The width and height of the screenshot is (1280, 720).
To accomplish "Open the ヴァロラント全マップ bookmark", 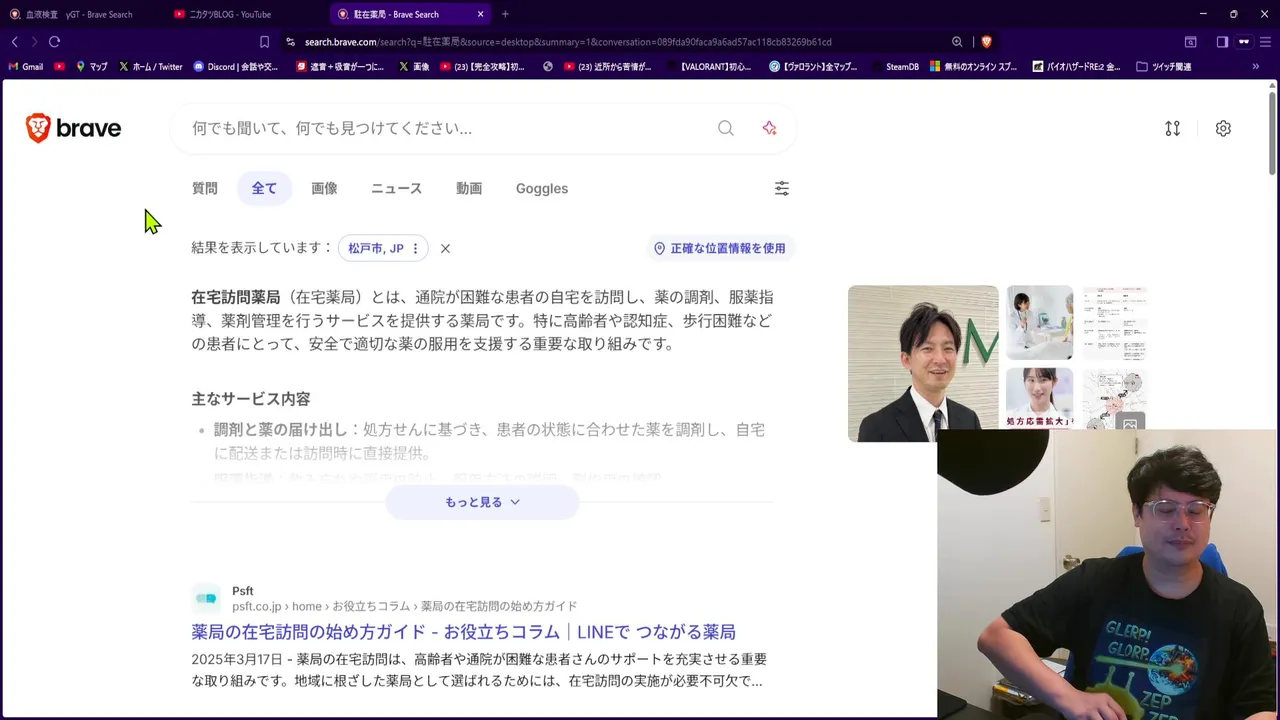I will [813, 67].
